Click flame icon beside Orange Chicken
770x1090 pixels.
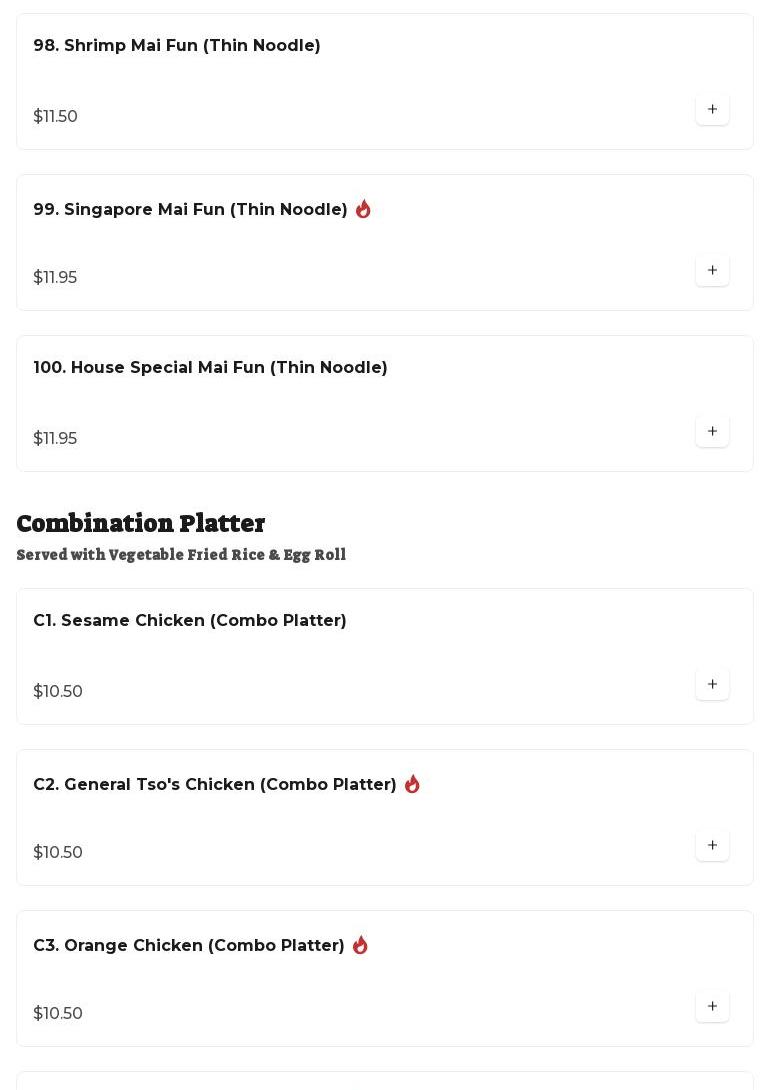[x=360, y=945]
